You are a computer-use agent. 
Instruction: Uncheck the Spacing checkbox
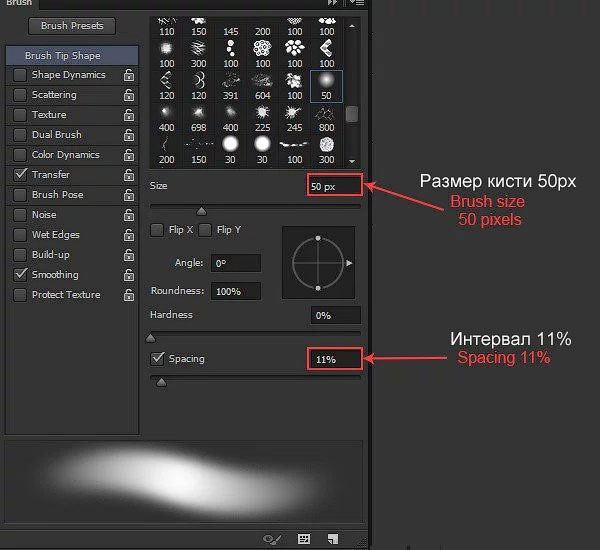(x=157, y=359)
